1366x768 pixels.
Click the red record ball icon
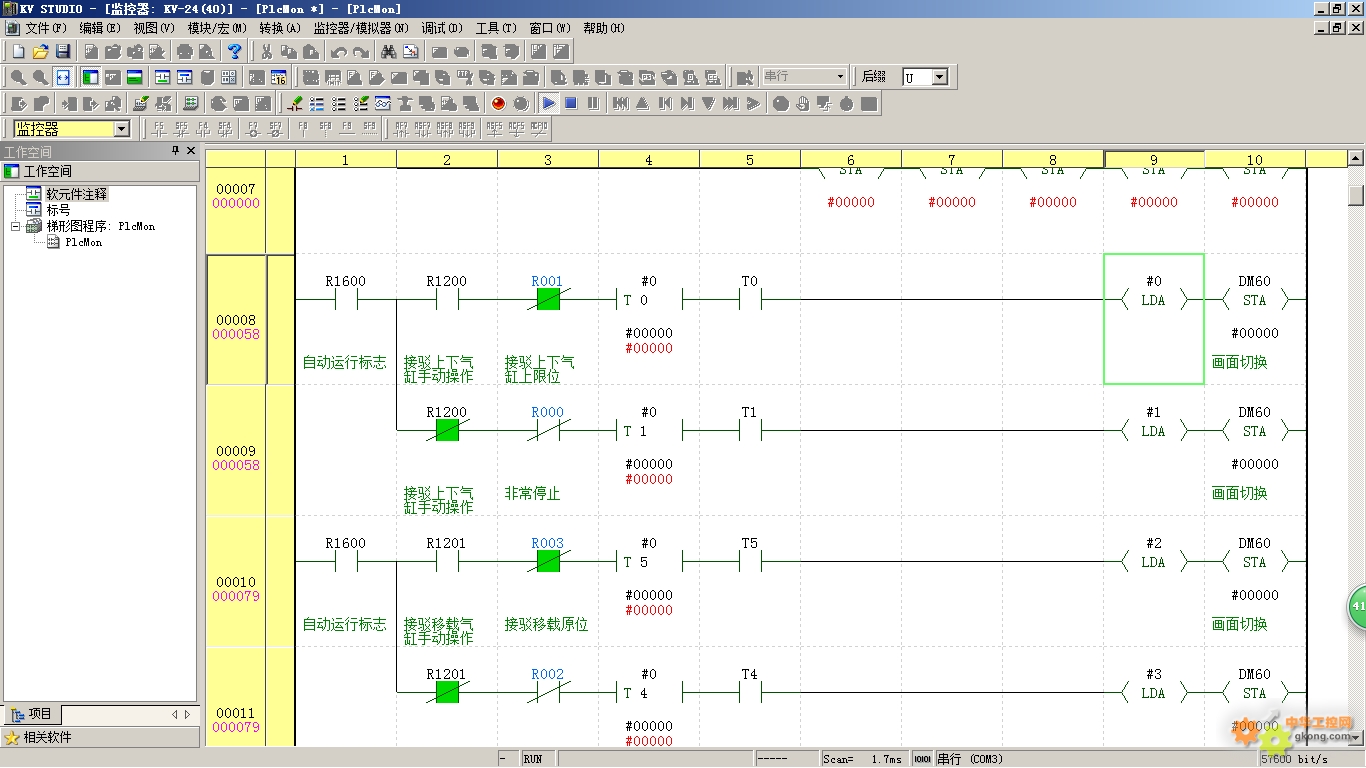pyautogui.click(x=498, y=103)
